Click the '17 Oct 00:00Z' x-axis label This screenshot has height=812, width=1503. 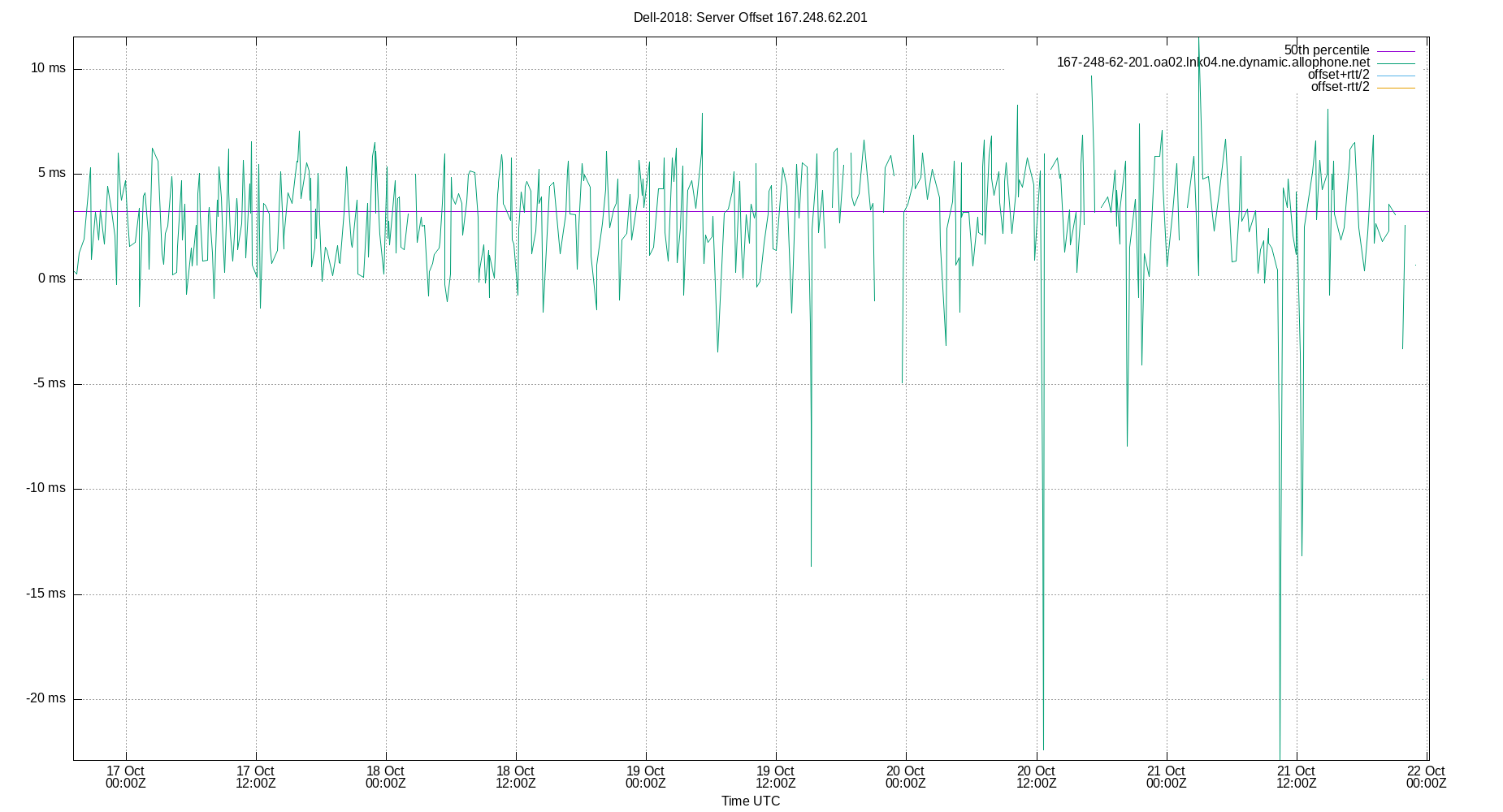(125, 777)
